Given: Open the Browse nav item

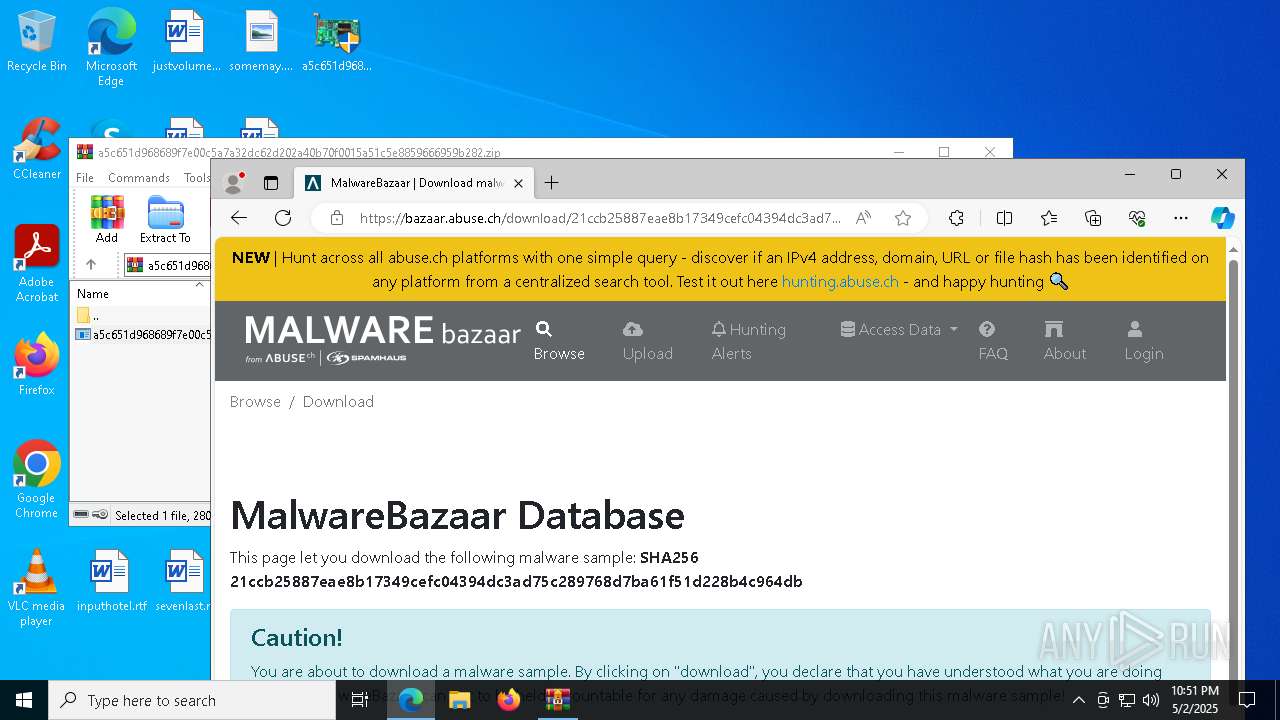Looking at the screenshot, I should pyautogui.click(x=559, y=341).
